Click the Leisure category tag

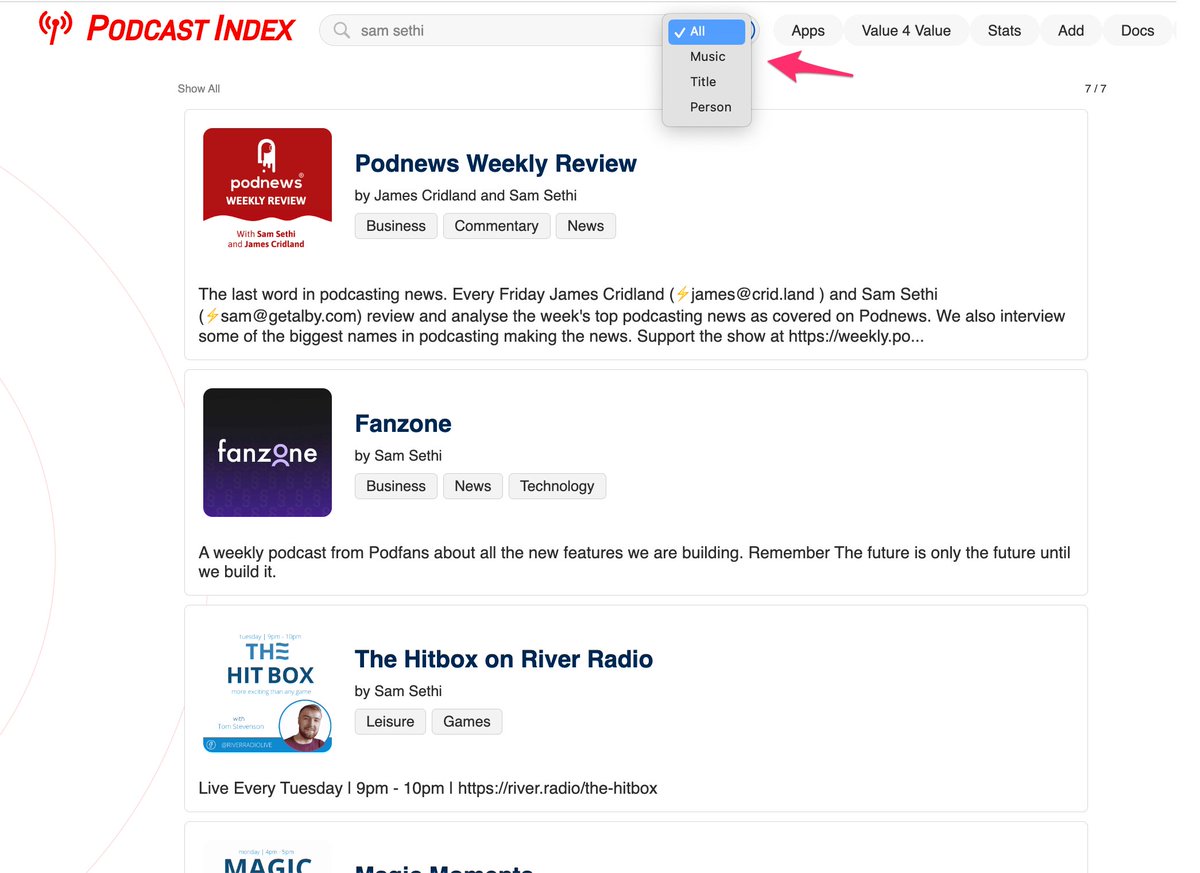(x=390, y=722)
